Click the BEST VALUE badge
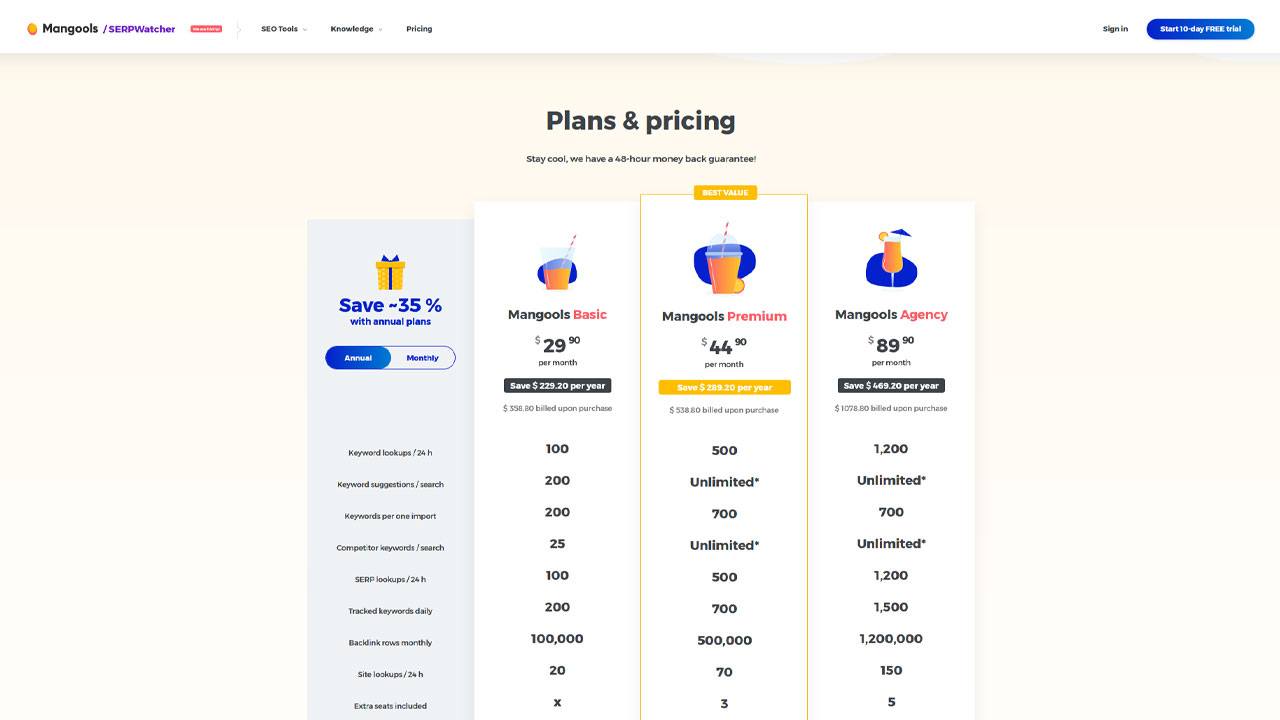 724,193
